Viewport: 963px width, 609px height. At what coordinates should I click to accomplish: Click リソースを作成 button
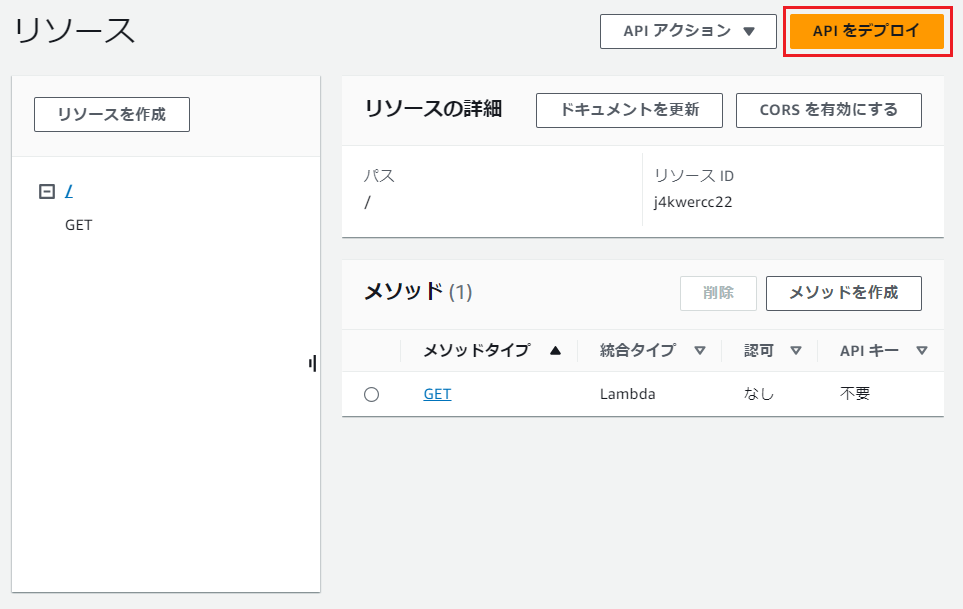[x=112, y=114]
